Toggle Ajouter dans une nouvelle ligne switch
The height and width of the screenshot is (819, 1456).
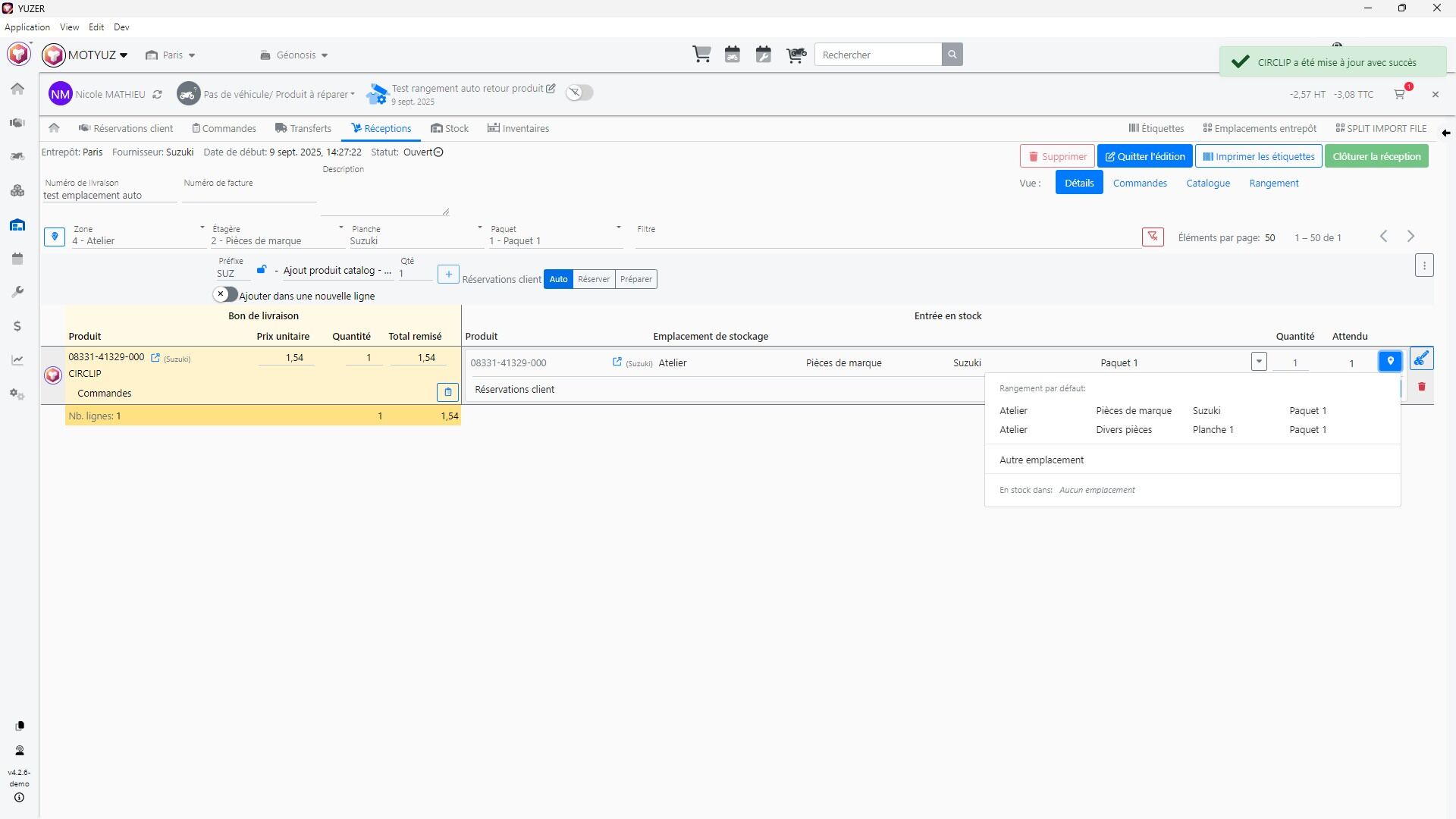(x=225, y=294)
